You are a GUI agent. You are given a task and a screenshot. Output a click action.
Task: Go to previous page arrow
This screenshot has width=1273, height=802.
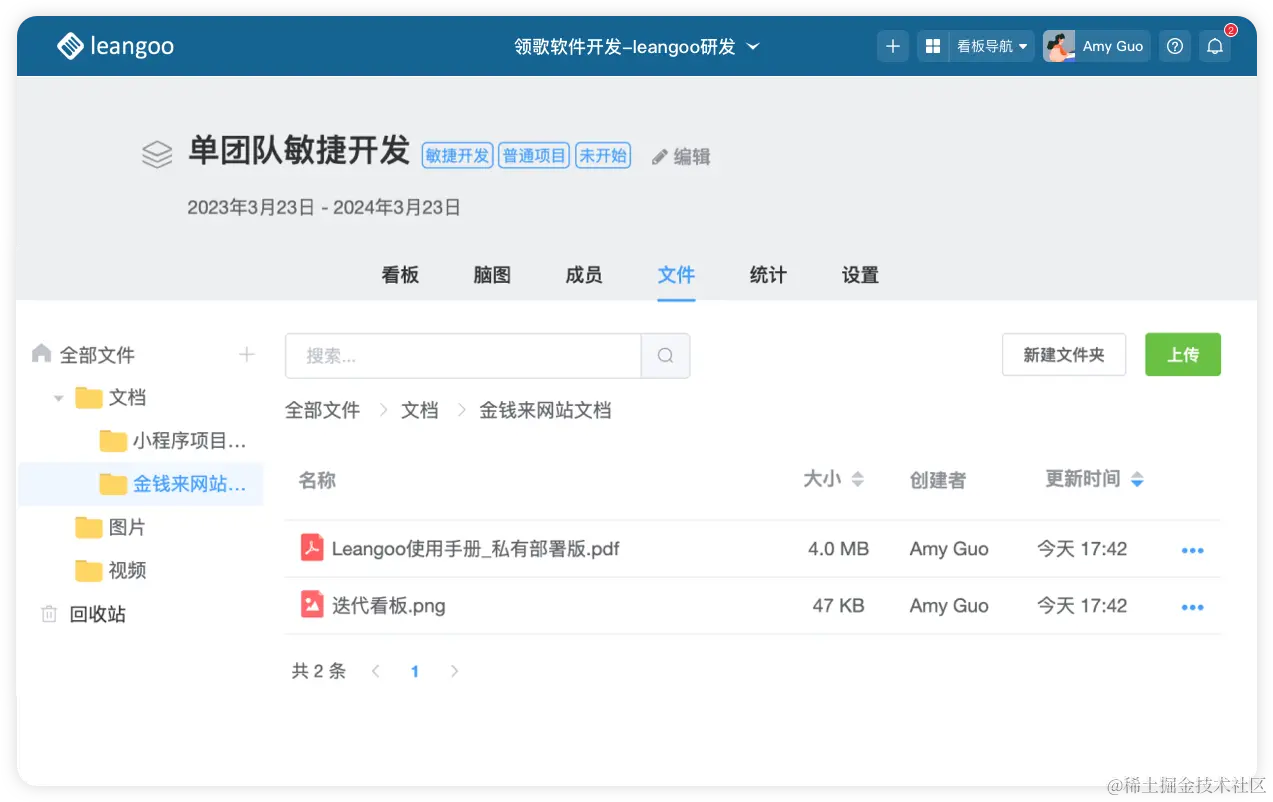click(376, 671)
